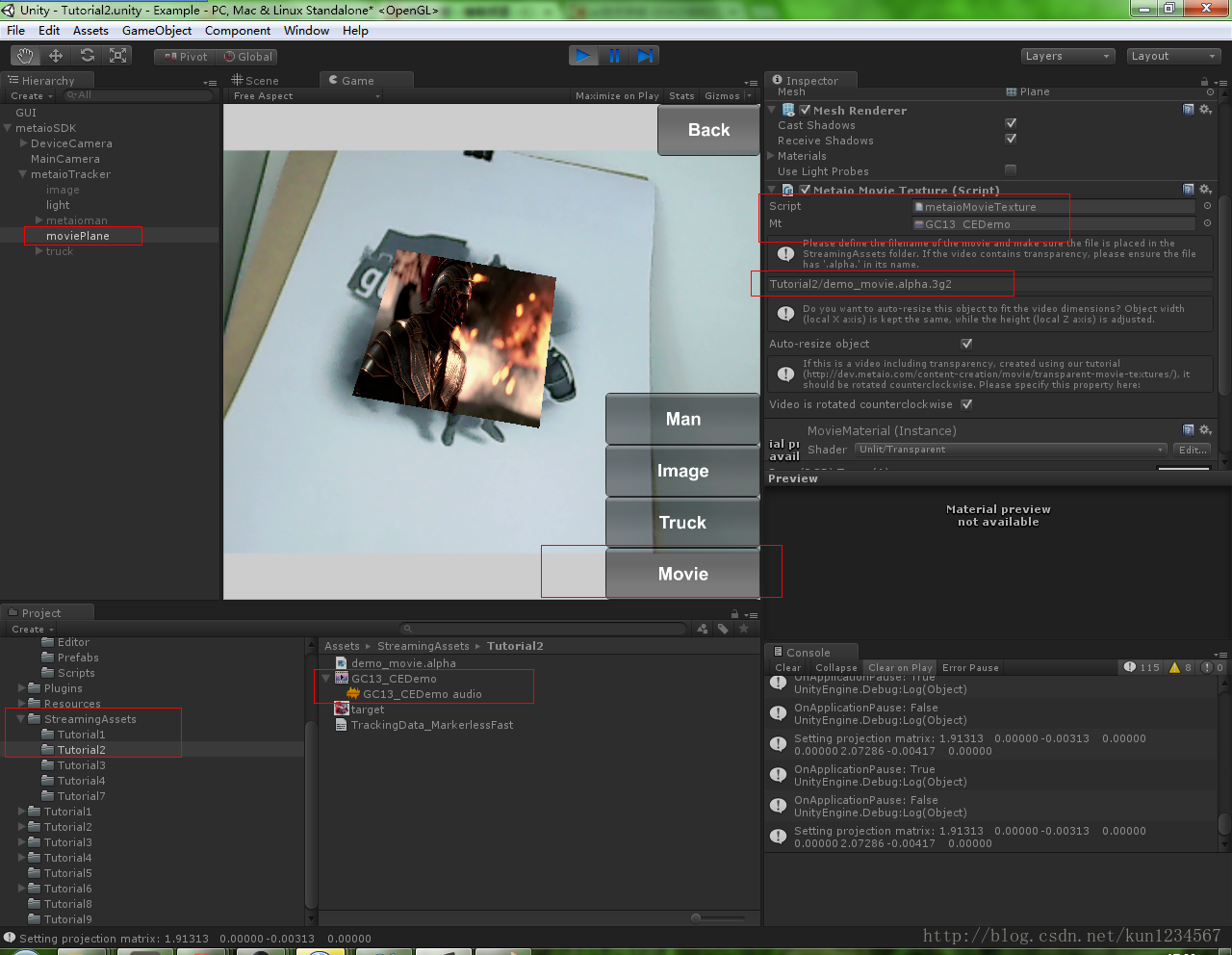Screen dimensions: 1232x955
Task: Collapse GC13_CEDemo asset arrow
Action: click(x=326, y=679)
